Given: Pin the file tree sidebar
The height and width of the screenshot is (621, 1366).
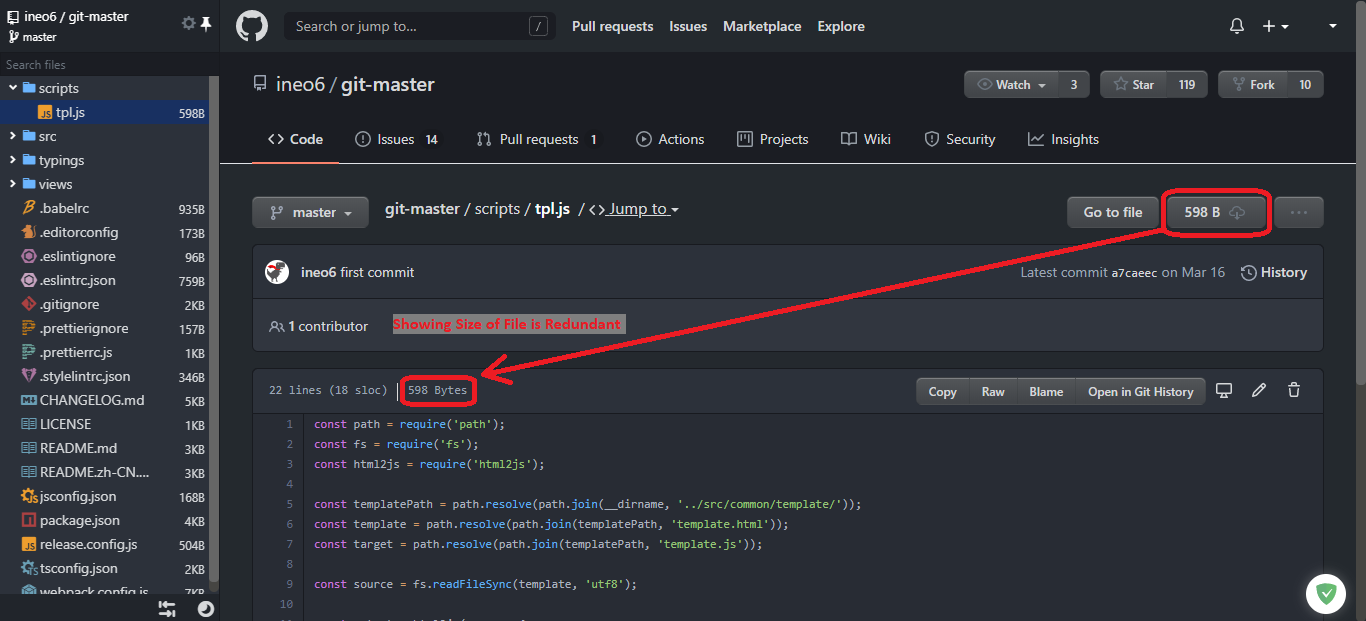Looking at the screenshot, I should click(206, 23).
